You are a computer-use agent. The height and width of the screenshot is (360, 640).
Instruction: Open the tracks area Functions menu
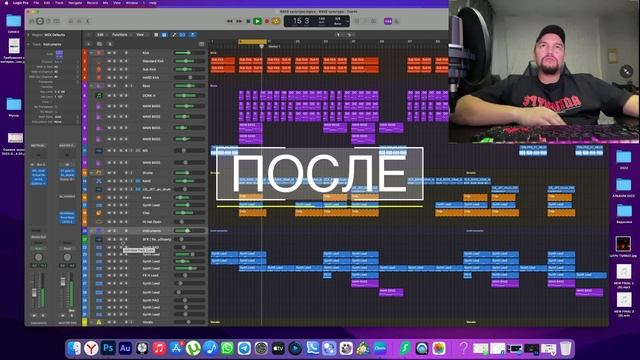(x=120, y=35)
